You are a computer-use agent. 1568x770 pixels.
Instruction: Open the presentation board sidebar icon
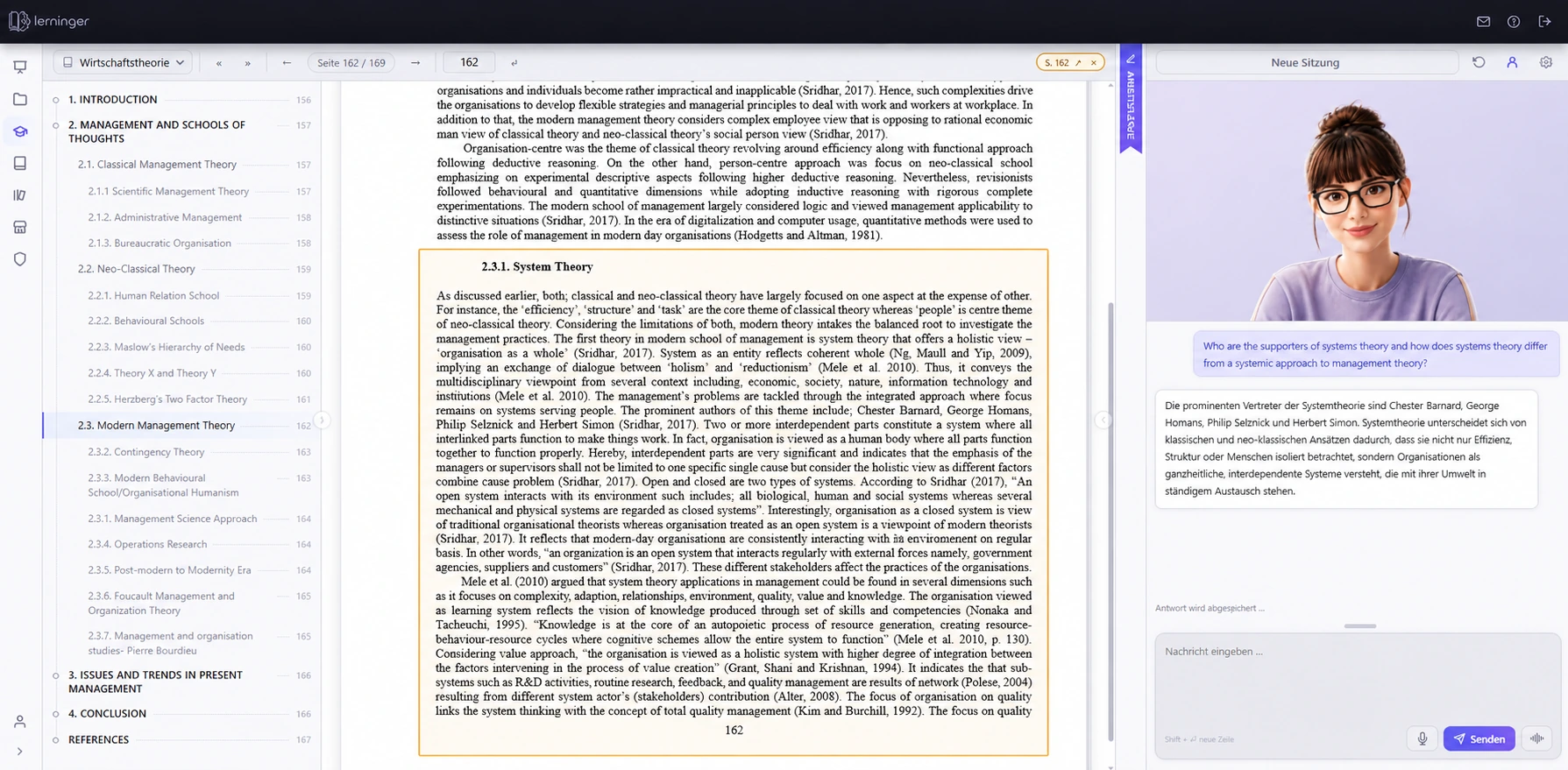point(20,67)
